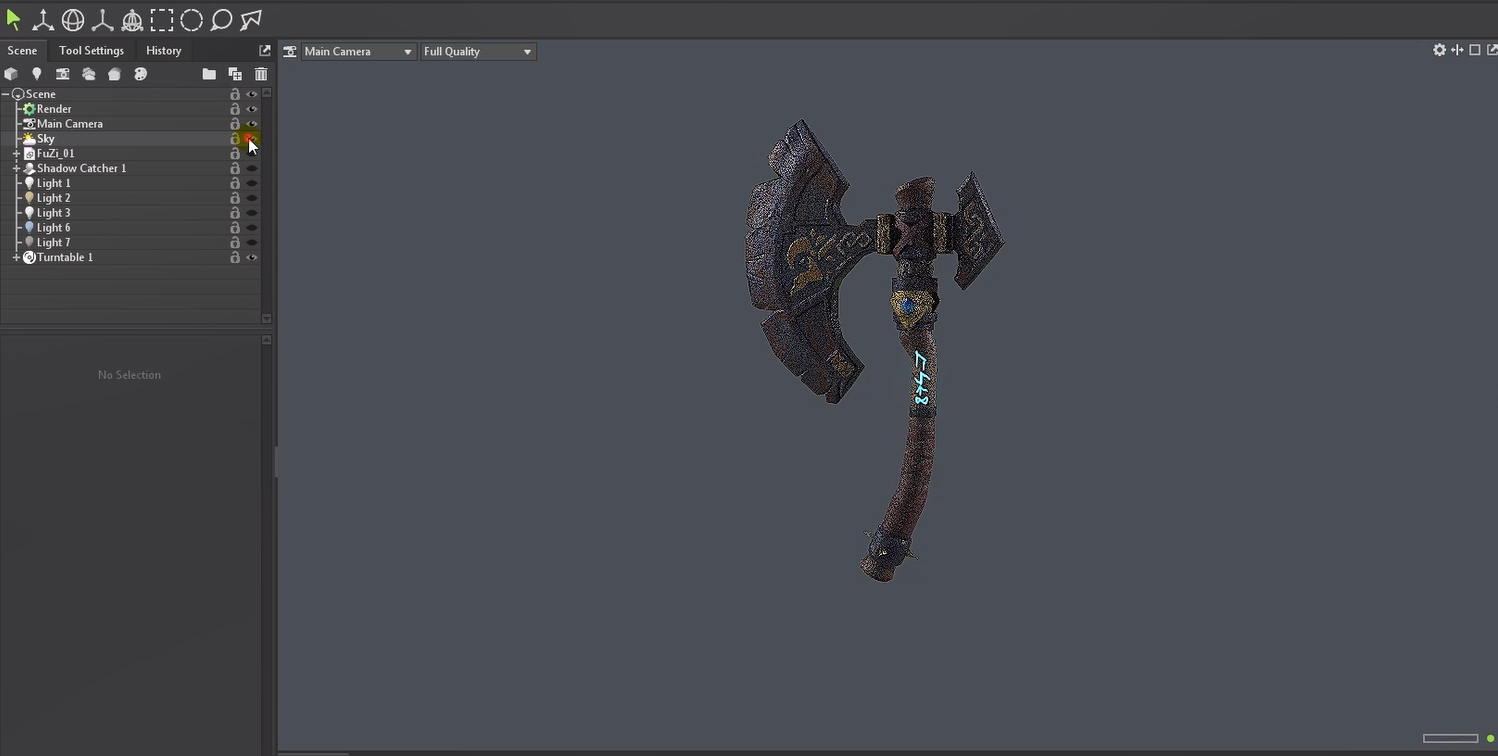Select Light 6 in the scene list

point(53,228)
